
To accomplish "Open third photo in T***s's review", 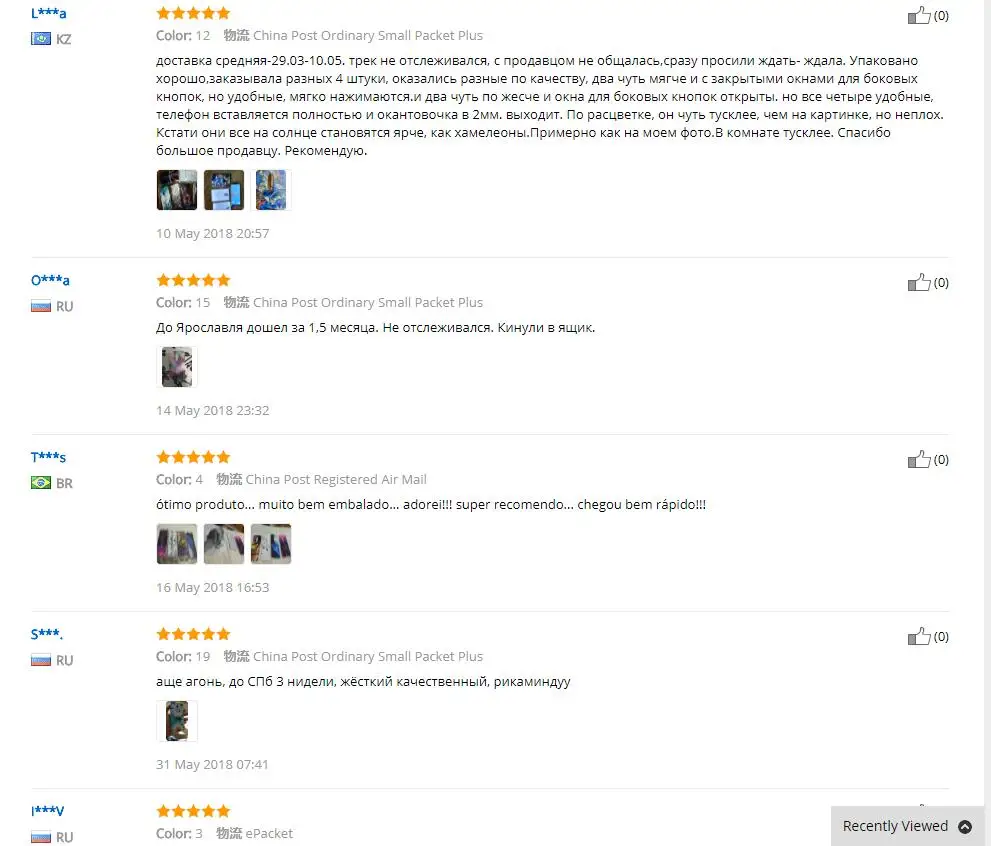I will tap(271, 543).
